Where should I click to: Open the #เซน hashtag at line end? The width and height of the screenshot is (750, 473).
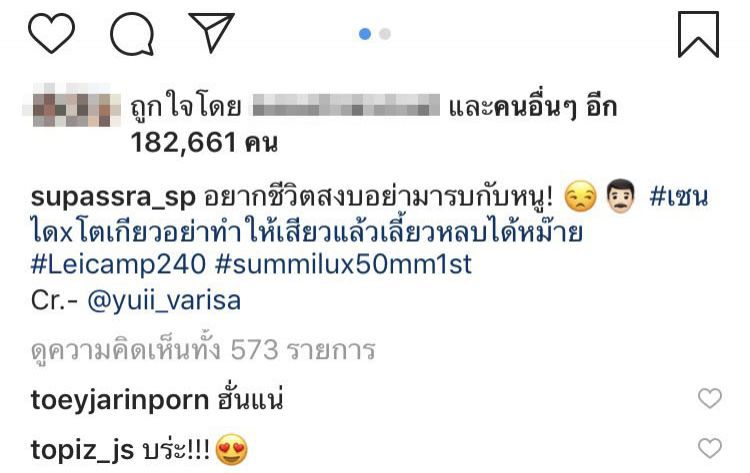pos(678,197)
